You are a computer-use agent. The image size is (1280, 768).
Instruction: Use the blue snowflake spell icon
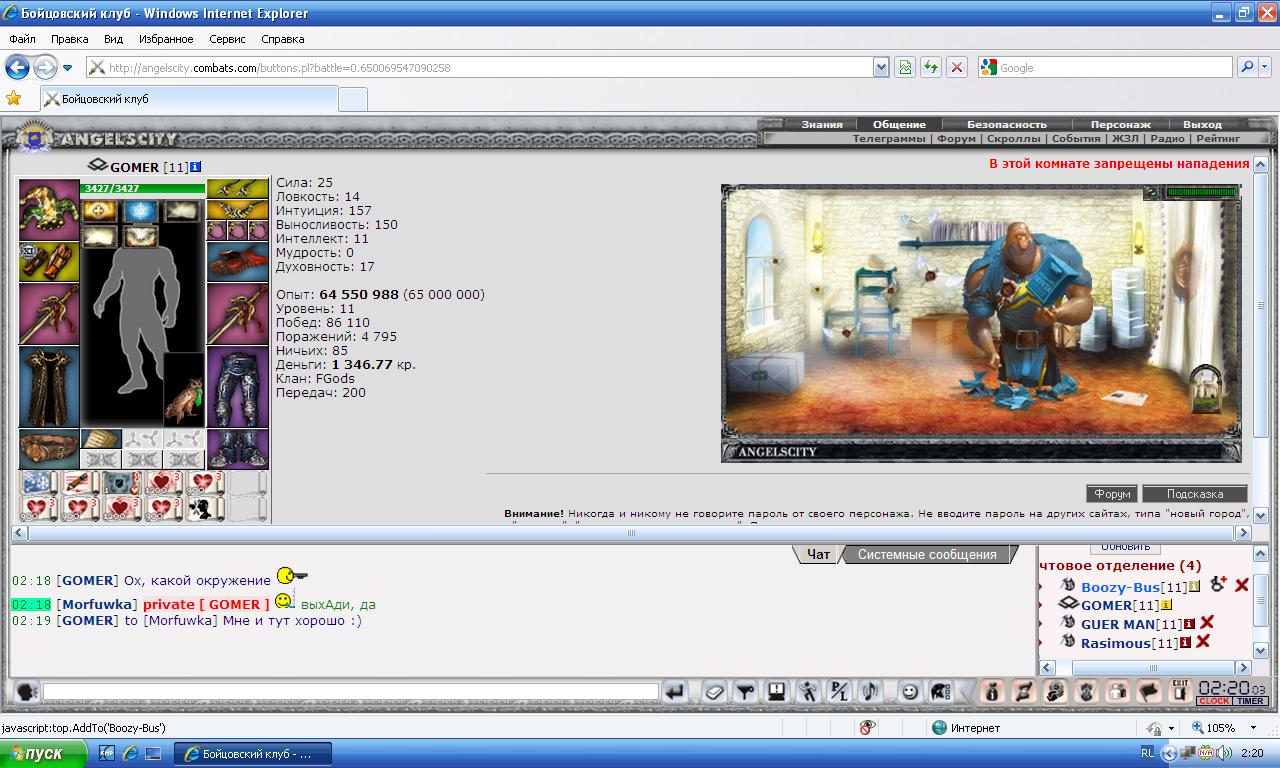click(x=140, y=211)
